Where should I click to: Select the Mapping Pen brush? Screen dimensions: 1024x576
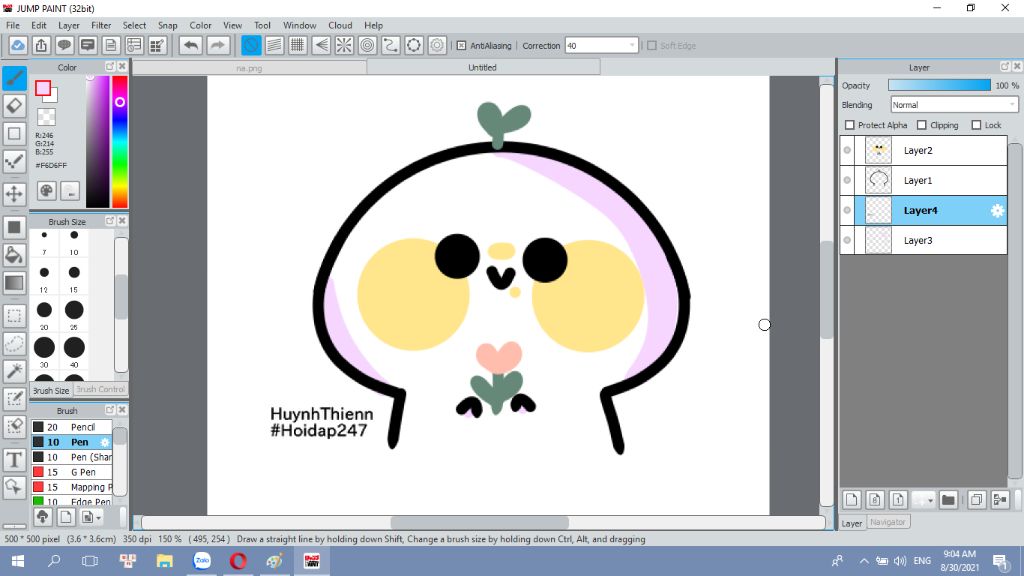(x=72, y=487)
